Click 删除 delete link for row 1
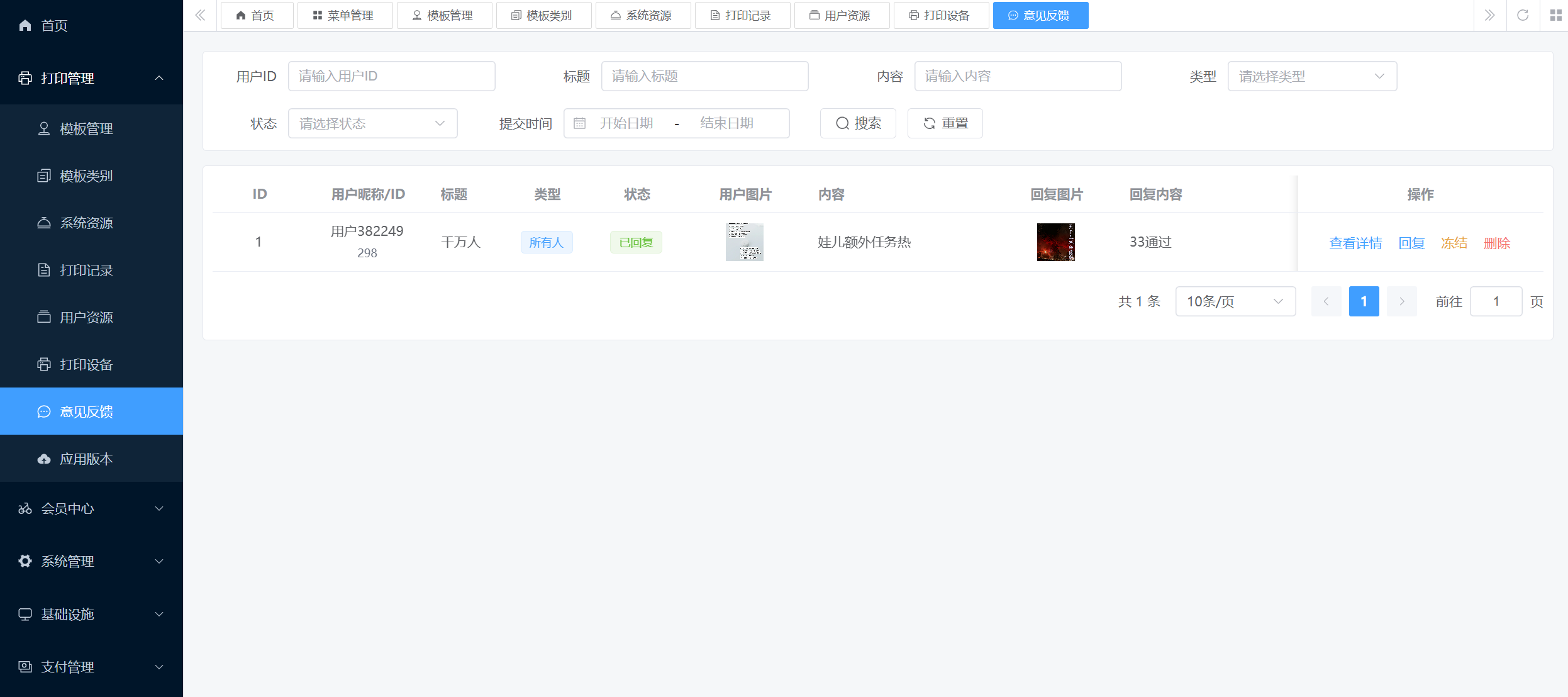 [1497, 243]
